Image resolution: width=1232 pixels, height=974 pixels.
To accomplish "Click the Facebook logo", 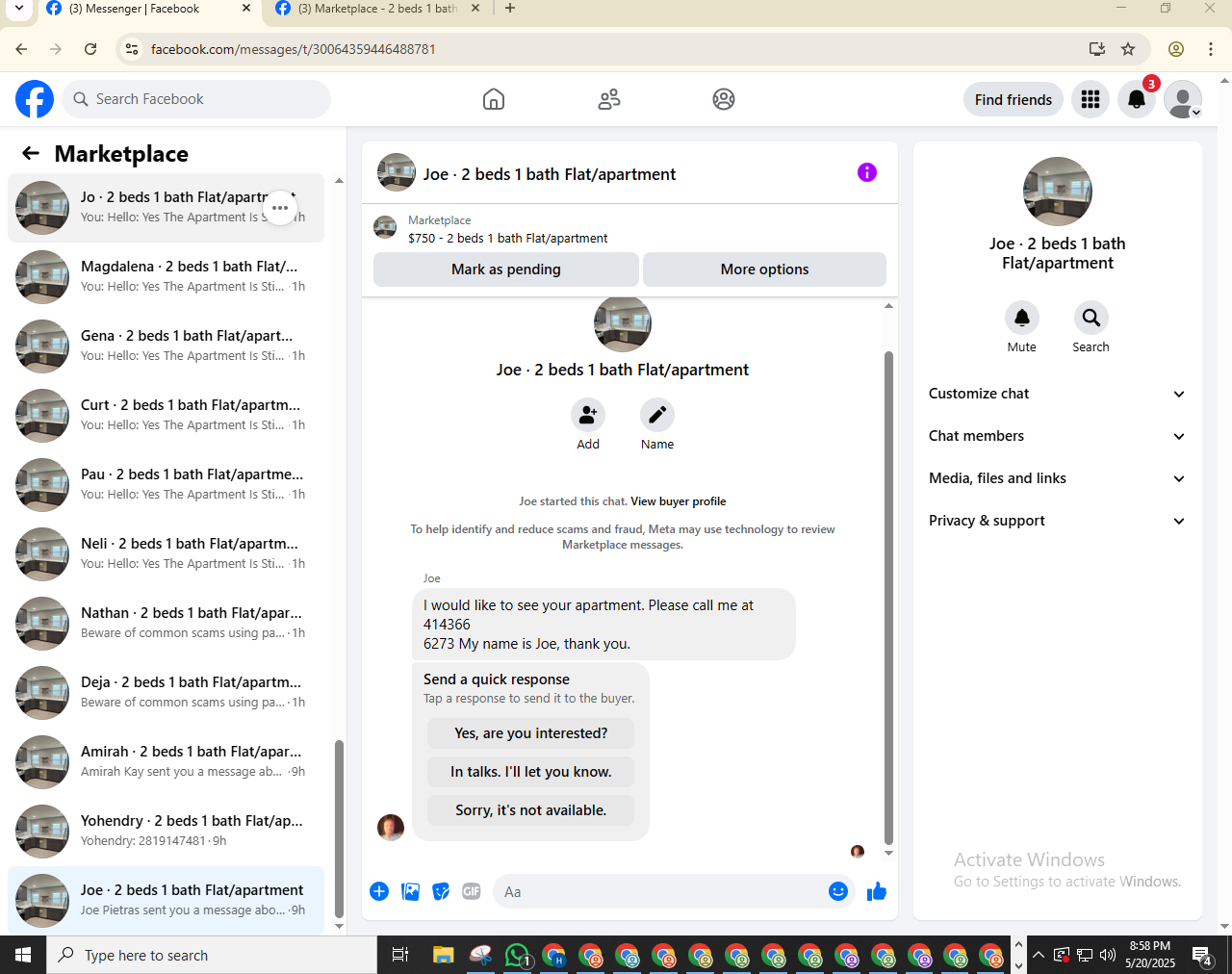I will coord(35,99).
